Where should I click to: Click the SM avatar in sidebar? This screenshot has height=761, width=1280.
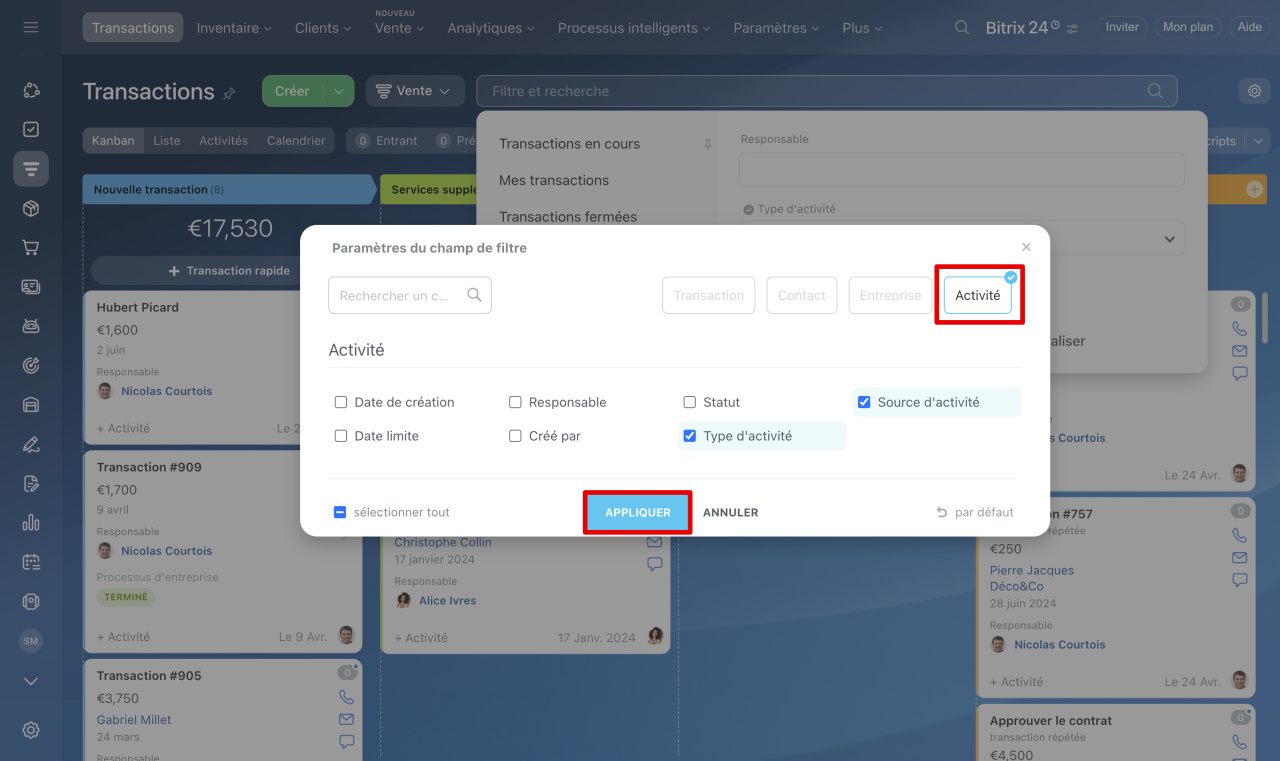[31, 641]
